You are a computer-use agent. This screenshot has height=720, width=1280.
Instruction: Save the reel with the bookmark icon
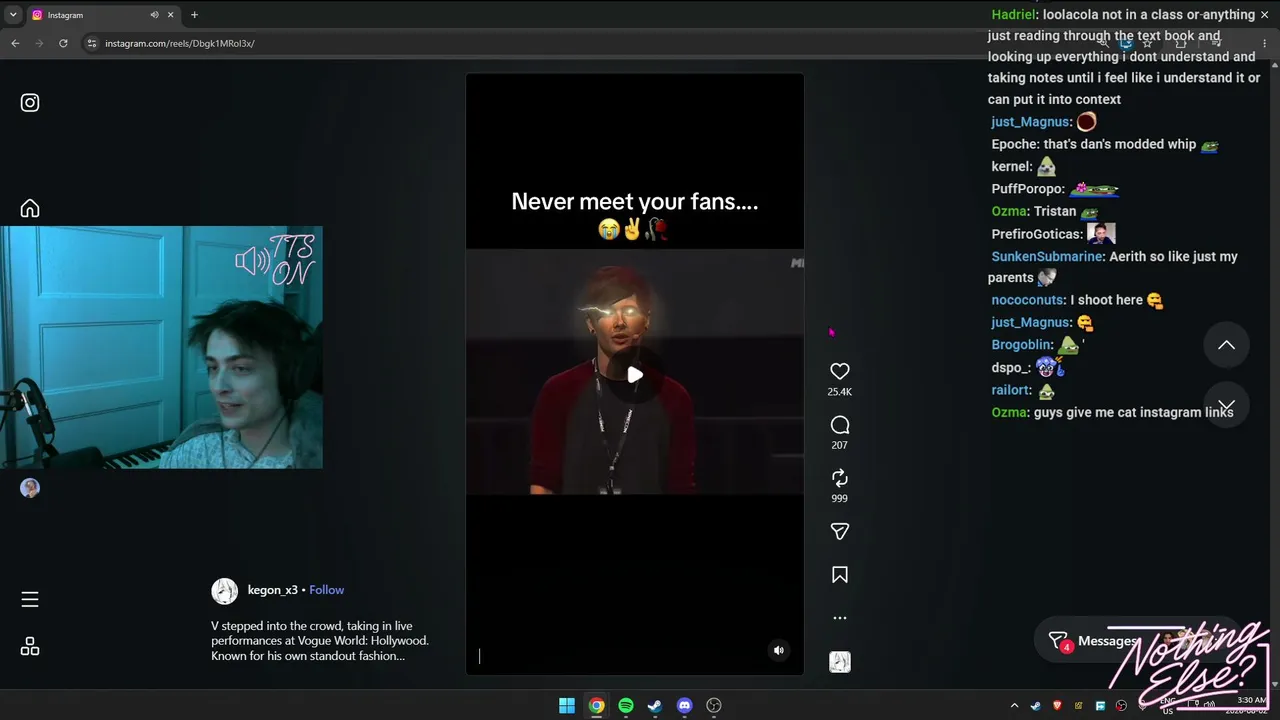pos(840,575)
